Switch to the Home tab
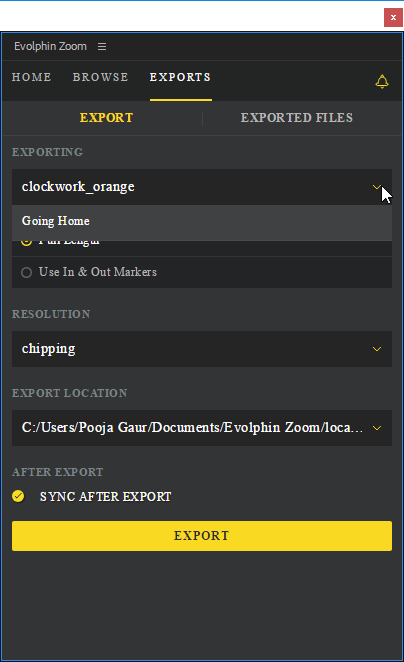Screen dimensions: 404x662 32,77
